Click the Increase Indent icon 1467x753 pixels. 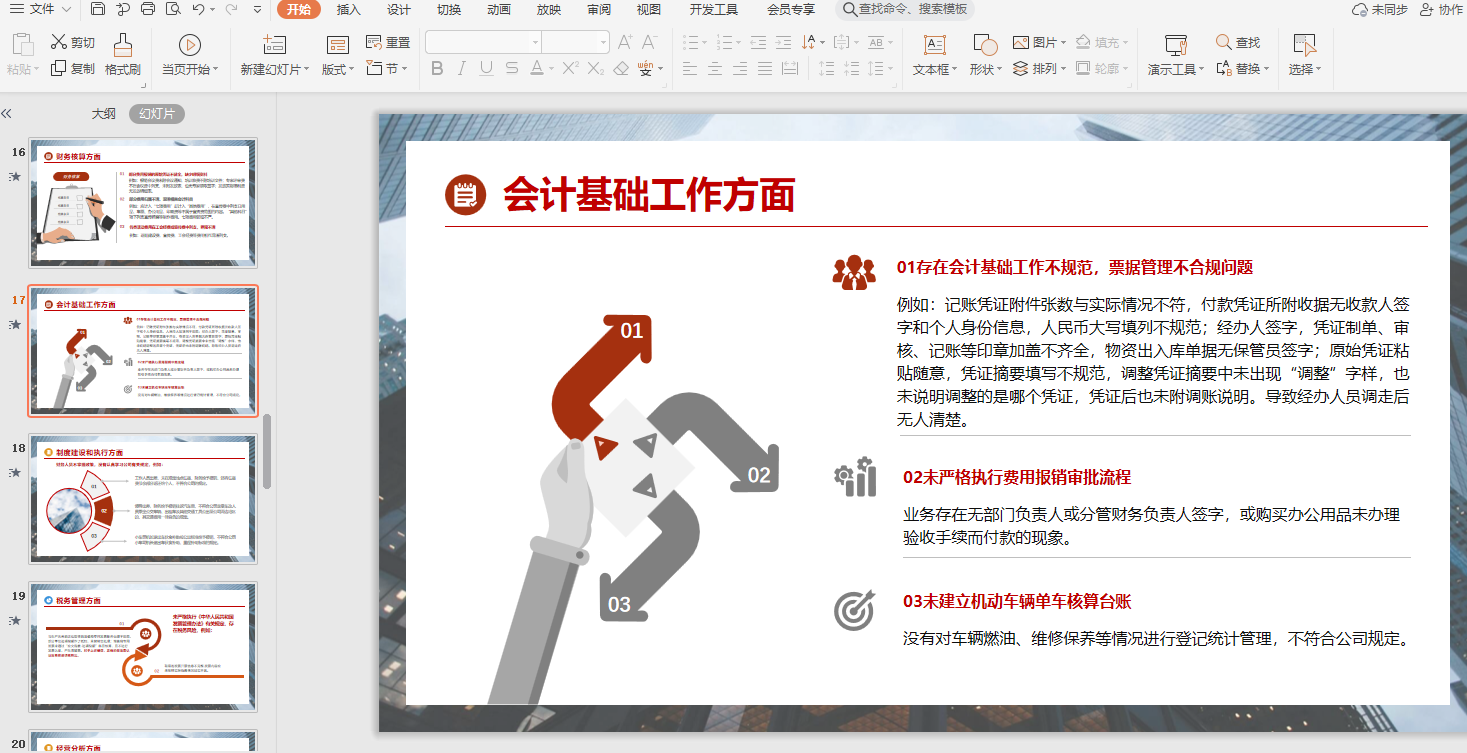782,43
